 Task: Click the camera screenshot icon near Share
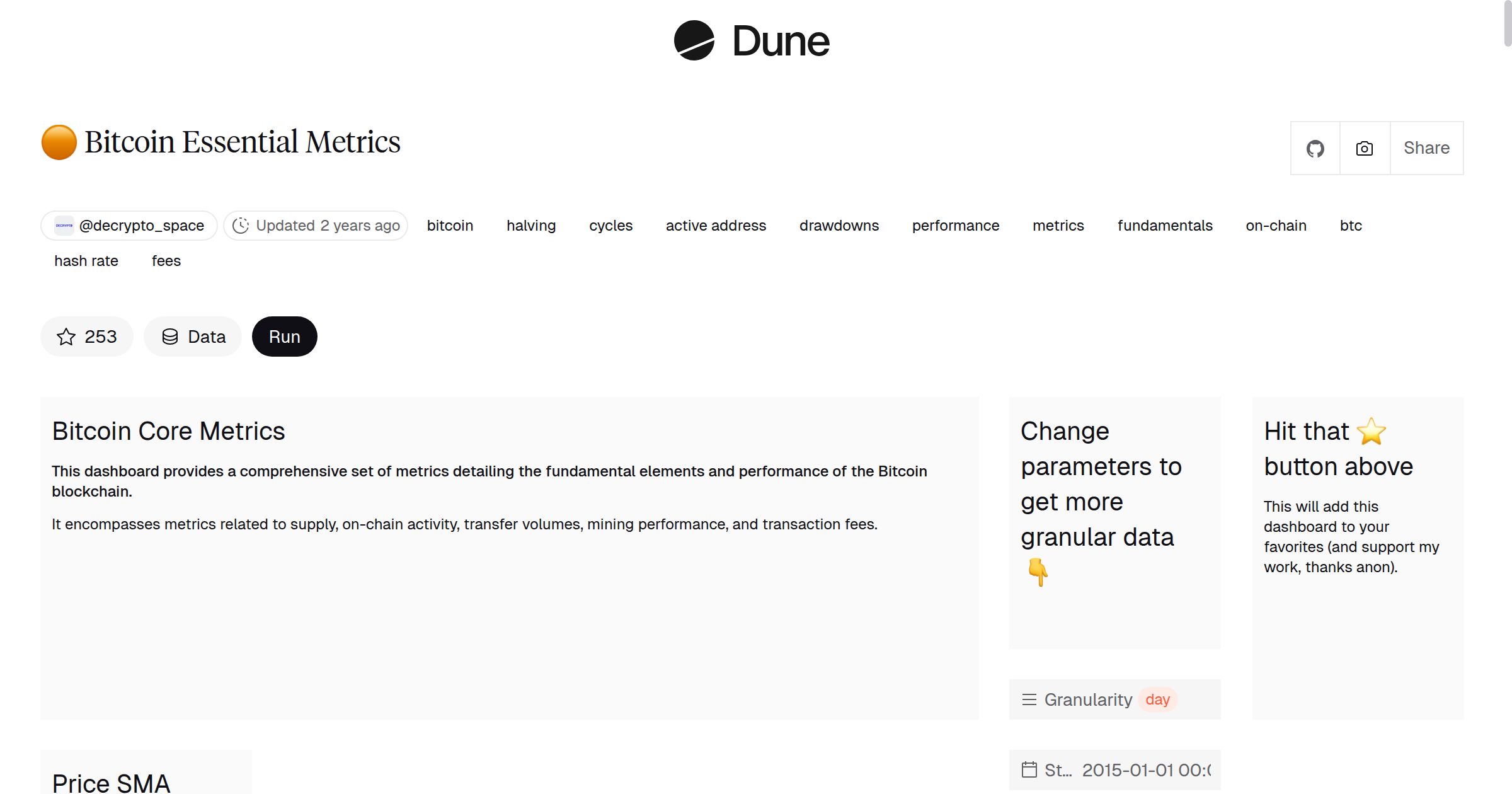point(1364,148)
